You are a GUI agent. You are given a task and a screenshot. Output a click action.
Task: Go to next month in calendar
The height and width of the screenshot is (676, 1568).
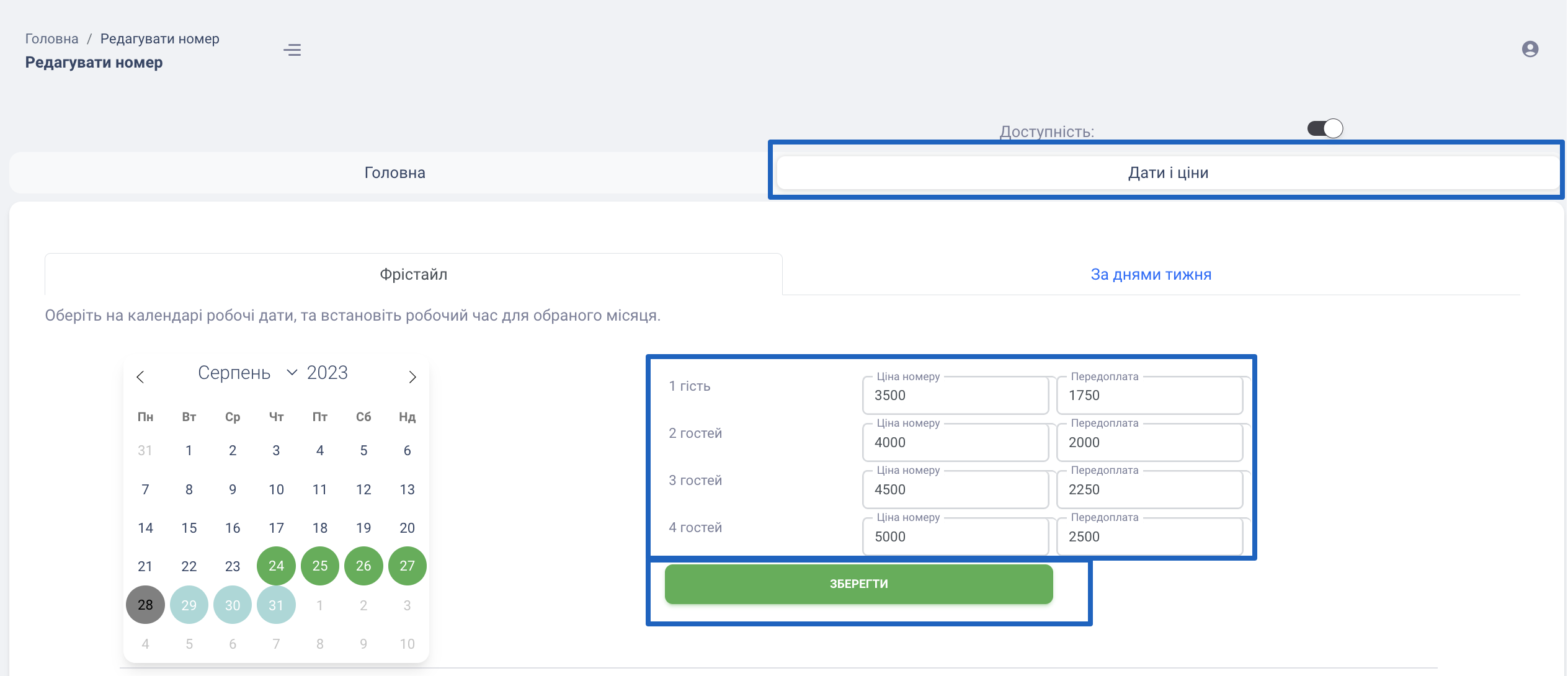(412, 377)
